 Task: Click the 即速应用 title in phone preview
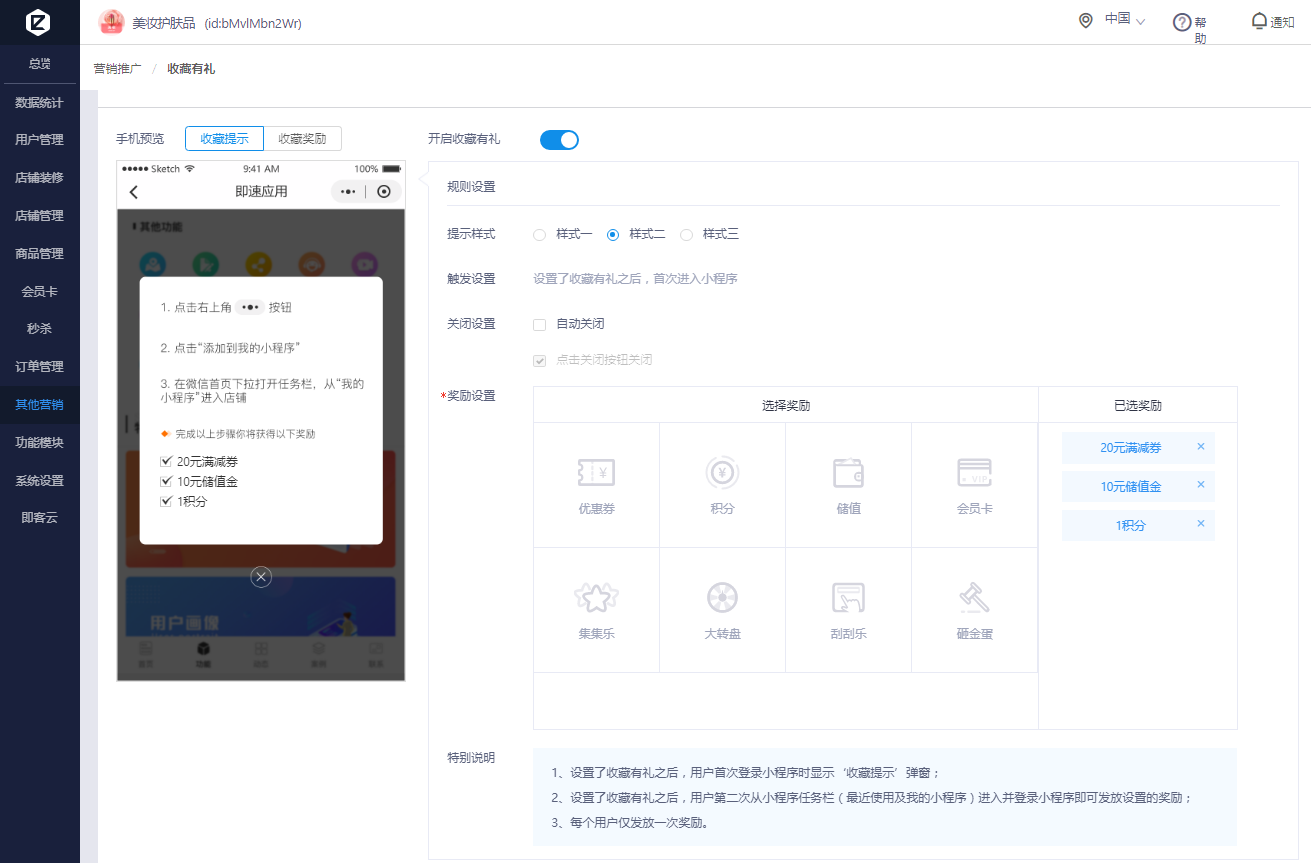click(x=261, y=192)
